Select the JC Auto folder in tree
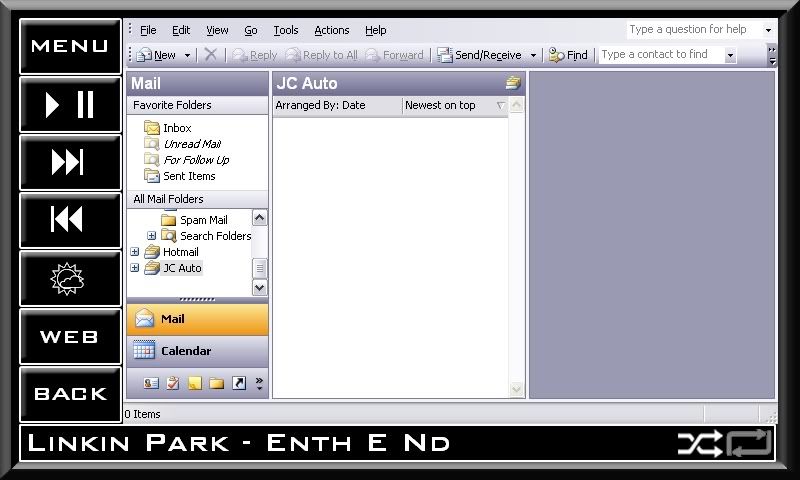Screen dimensions: 800x480 tap(173, 268)
